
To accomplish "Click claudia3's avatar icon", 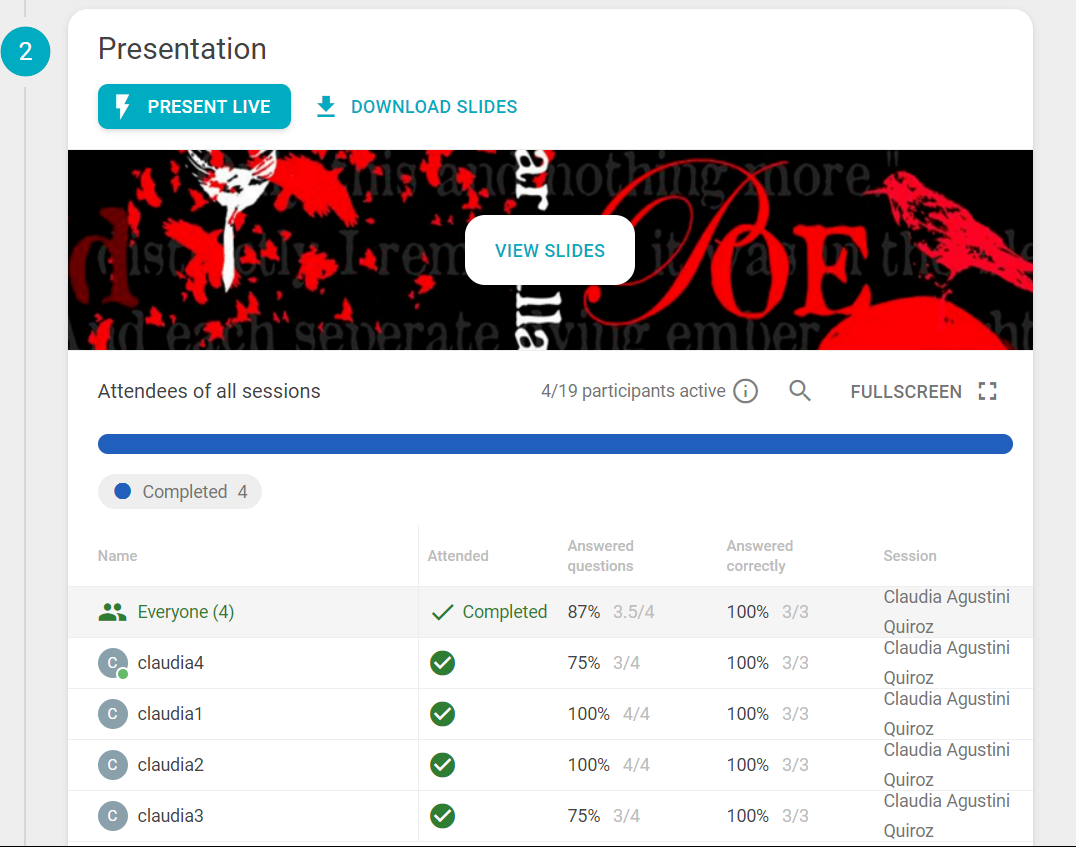I will click(113, 815).
